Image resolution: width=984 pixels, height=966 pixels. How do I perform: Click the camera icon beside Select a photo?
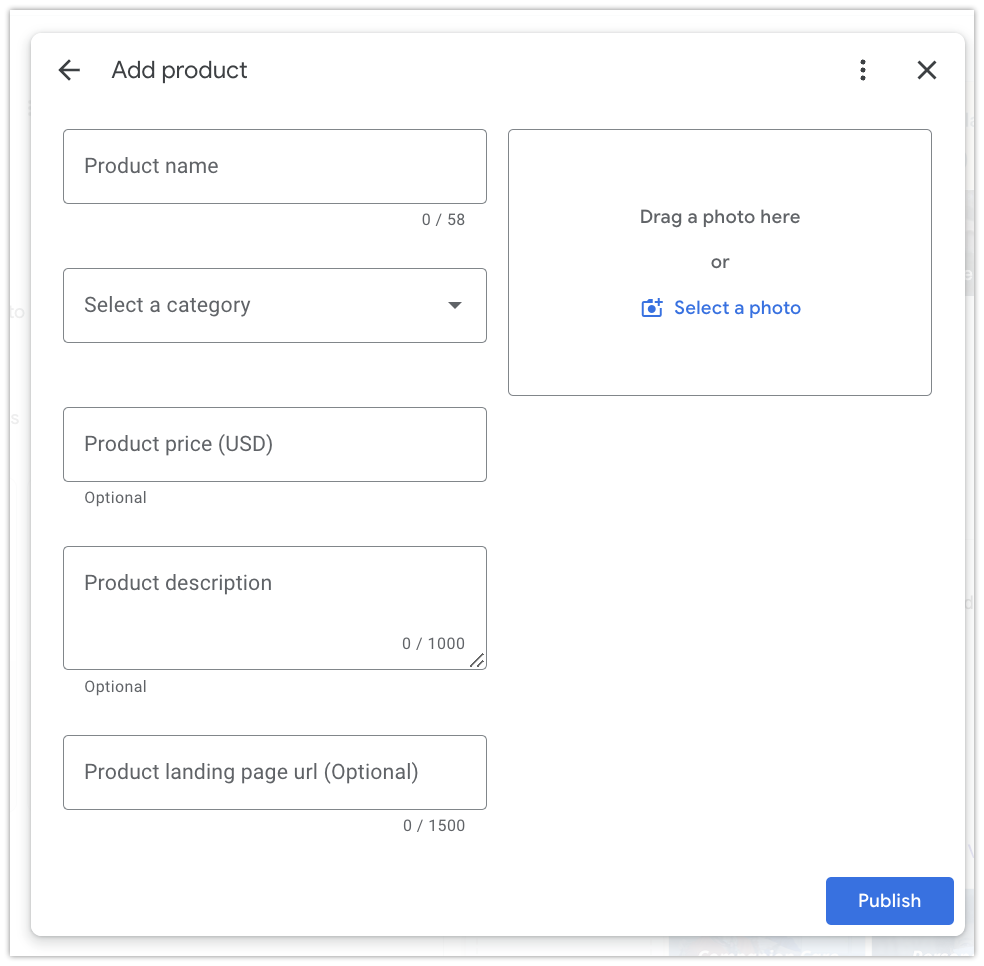pos(651,308)
